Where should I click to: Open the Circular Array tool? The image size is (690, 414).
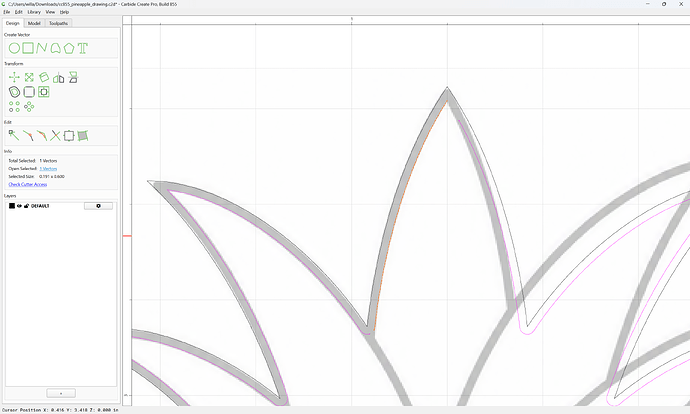click(29, 106)
